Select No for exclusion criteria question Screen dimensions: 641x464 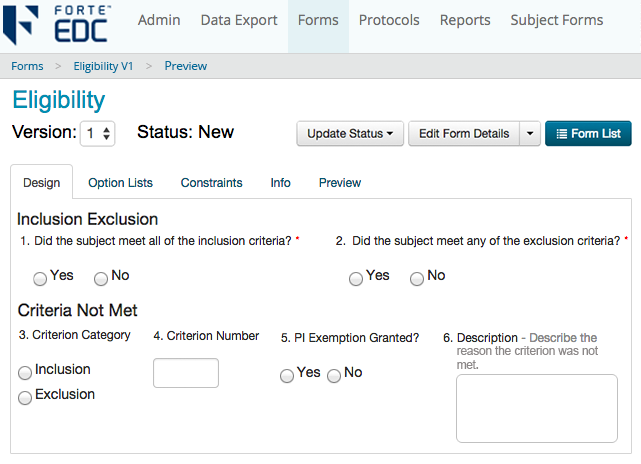[417, 279]
